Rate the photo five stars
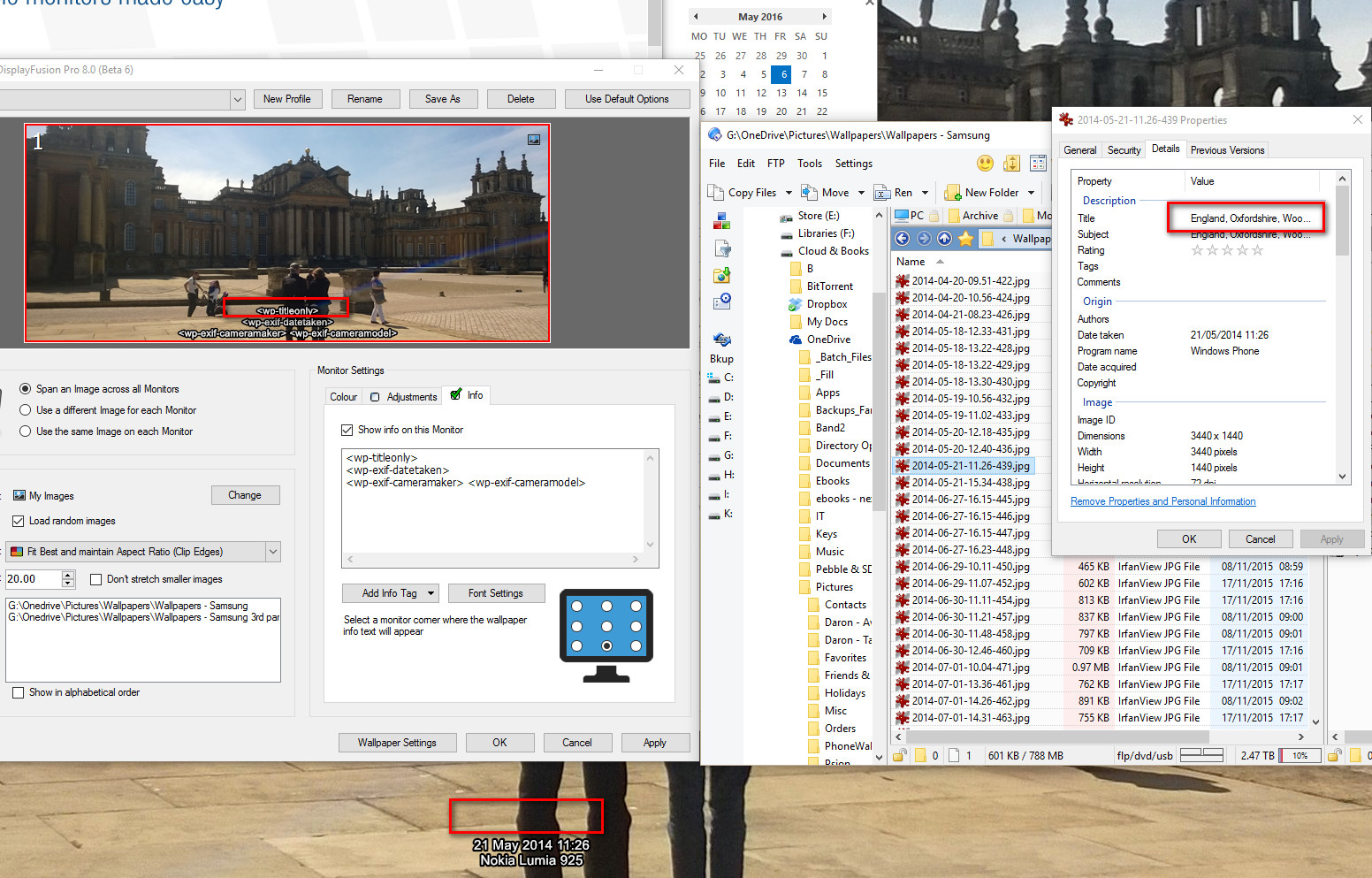1372x878 pixels. [1257, 251]
